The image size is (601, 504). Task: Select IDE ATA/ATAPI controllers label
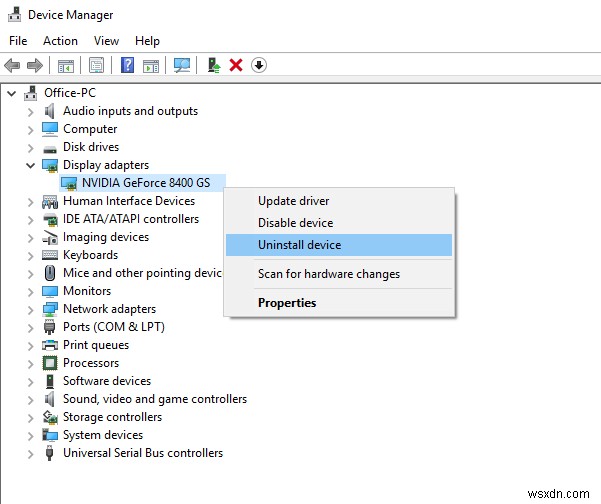(131, 219)
